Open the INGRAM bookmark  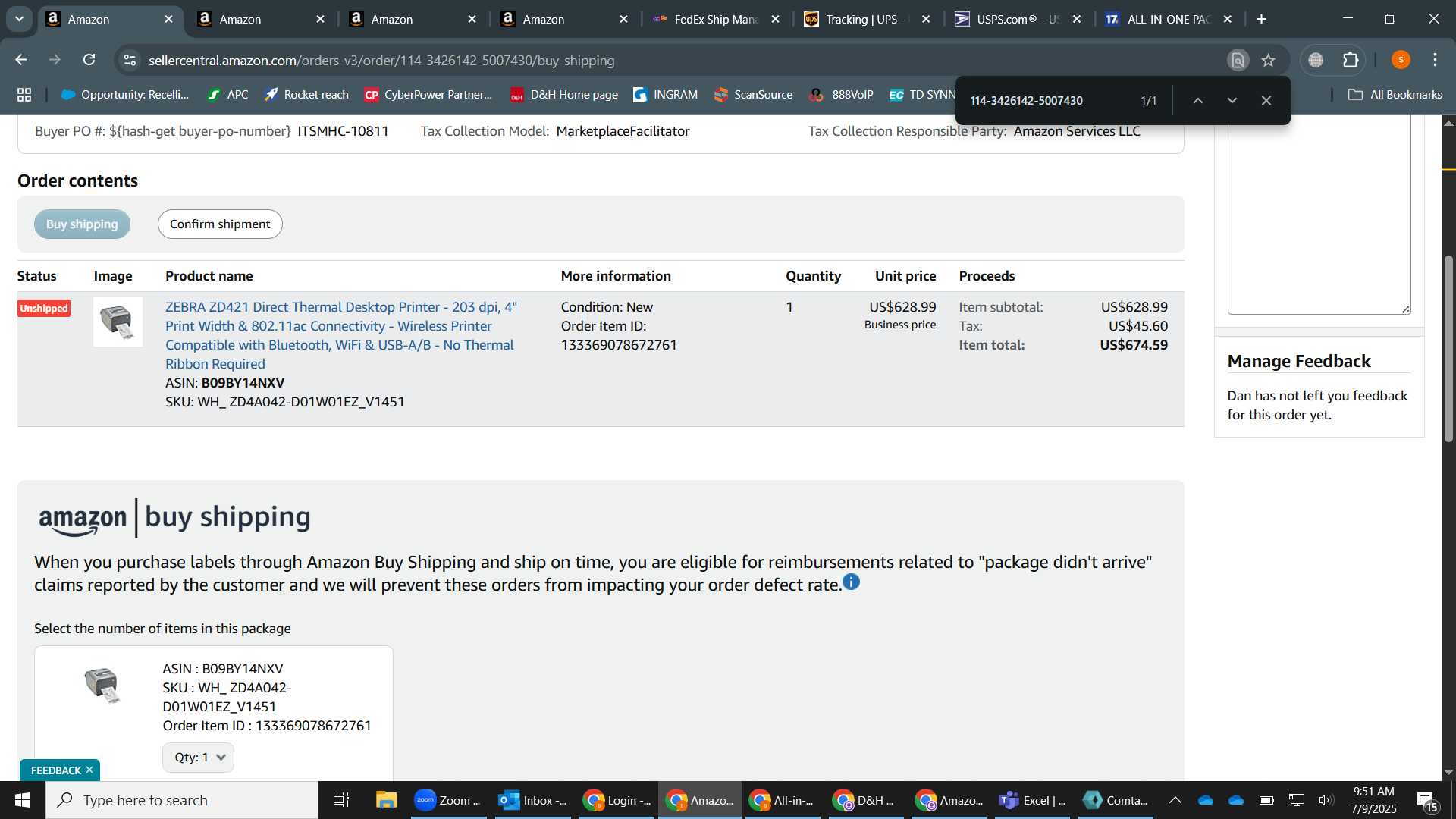coord(666,94)
